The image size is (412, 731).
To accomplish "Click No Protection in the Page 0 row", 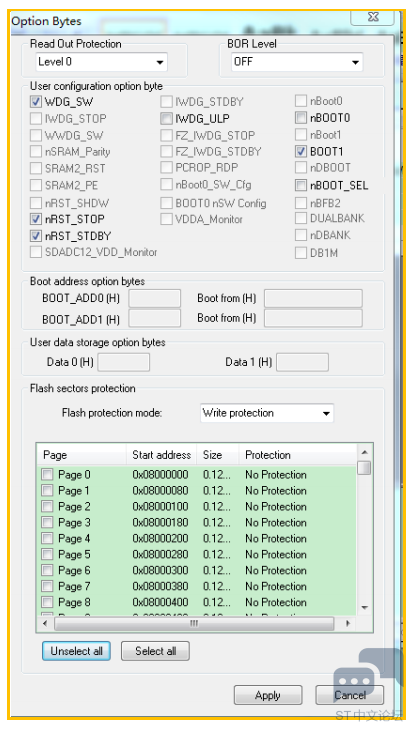I will pyautogui.click(x=276, y=475).
